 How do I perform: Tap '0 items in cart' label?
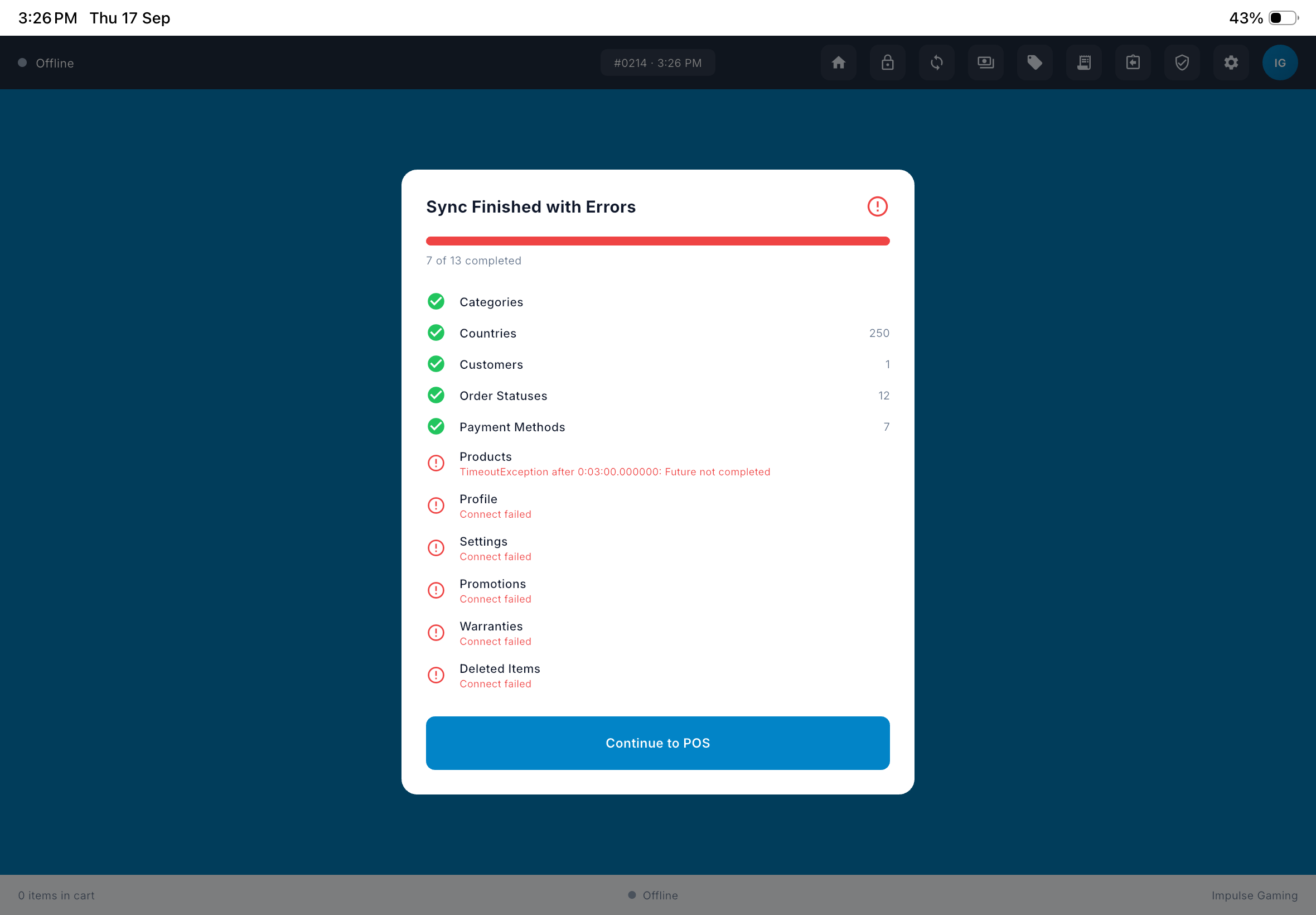(56, 895)
